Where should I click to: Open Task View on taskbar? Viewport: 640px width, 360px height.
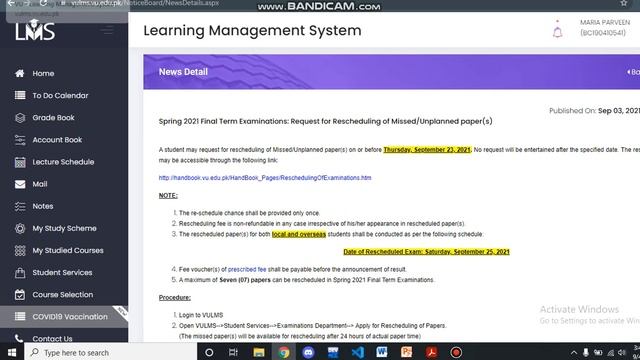pos(233,352)
